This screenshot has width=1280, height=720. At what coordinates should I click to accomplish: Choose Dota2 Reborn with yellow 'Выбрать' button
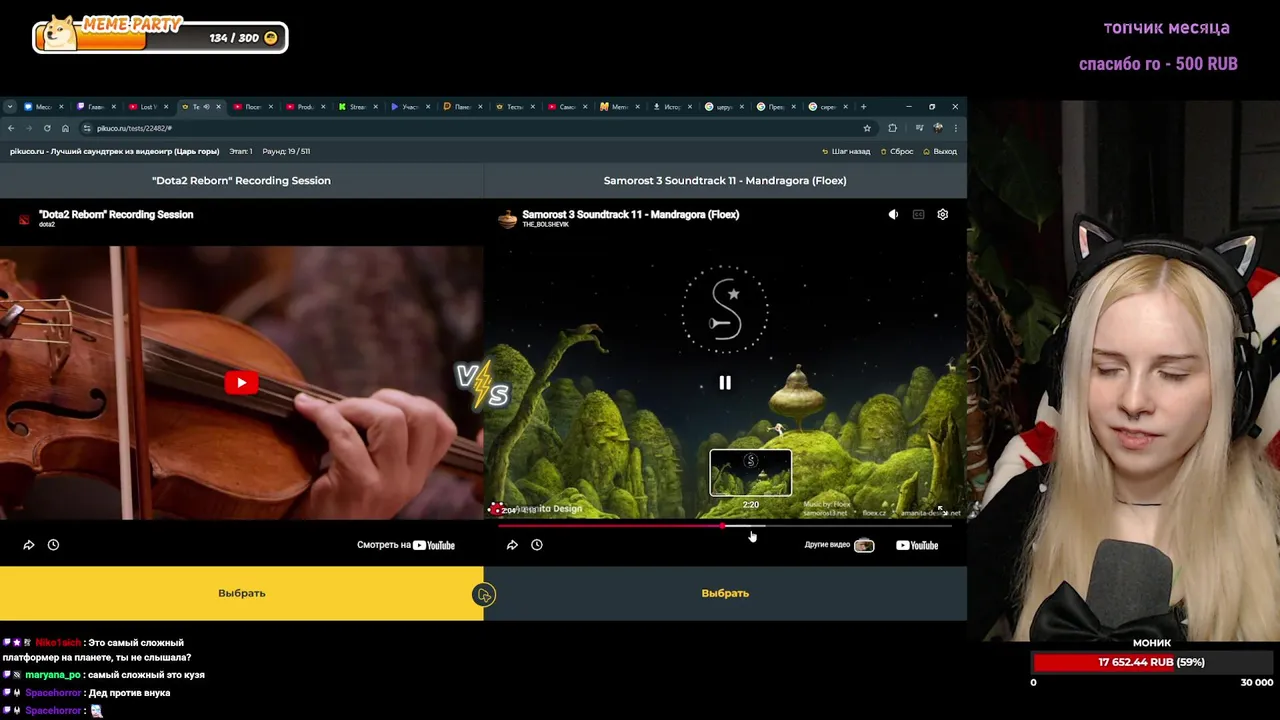(241, 593)
